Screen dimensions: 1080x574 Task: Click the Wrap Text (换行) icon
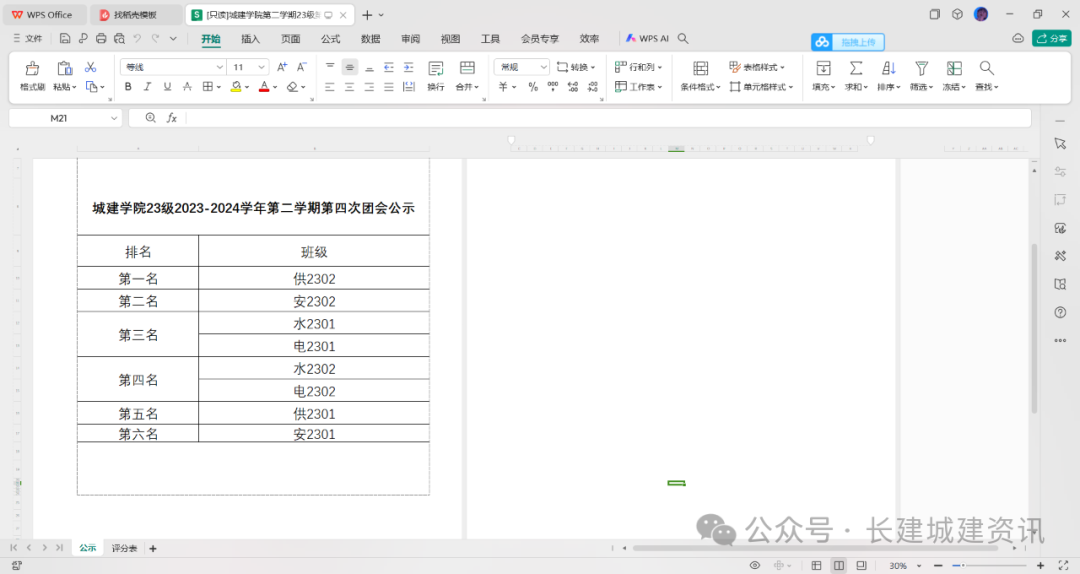pyautogui.click(x=435, y=68)
